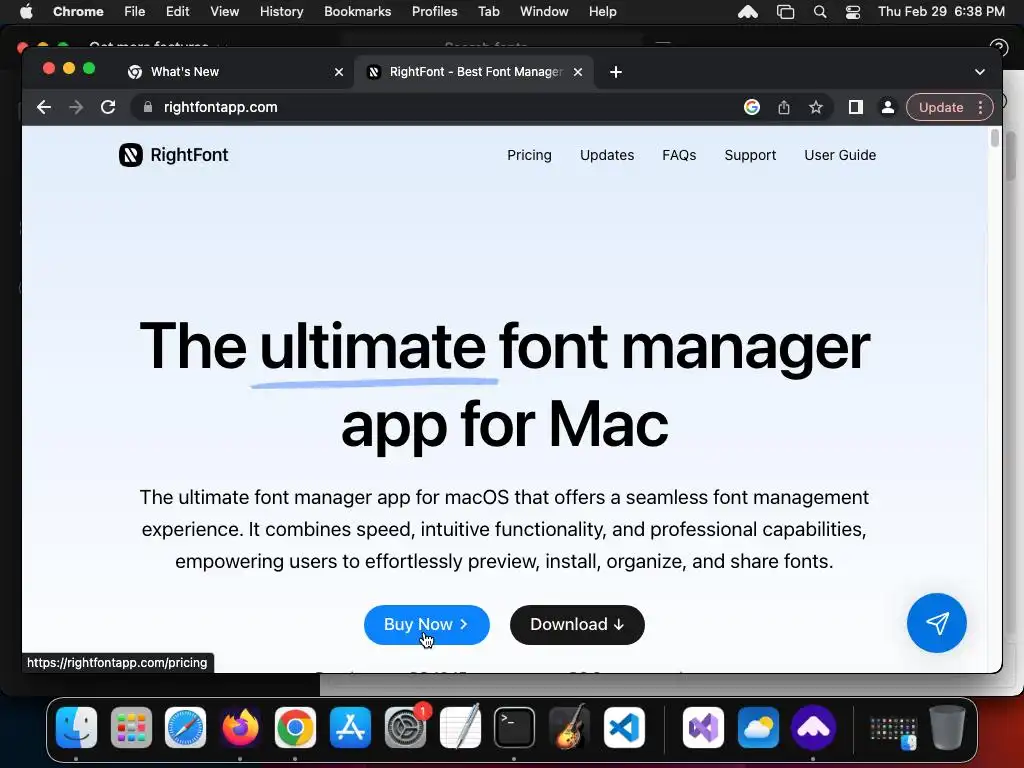Open the Pricing page link
The image size is (1024, 768).
[529, 155]
